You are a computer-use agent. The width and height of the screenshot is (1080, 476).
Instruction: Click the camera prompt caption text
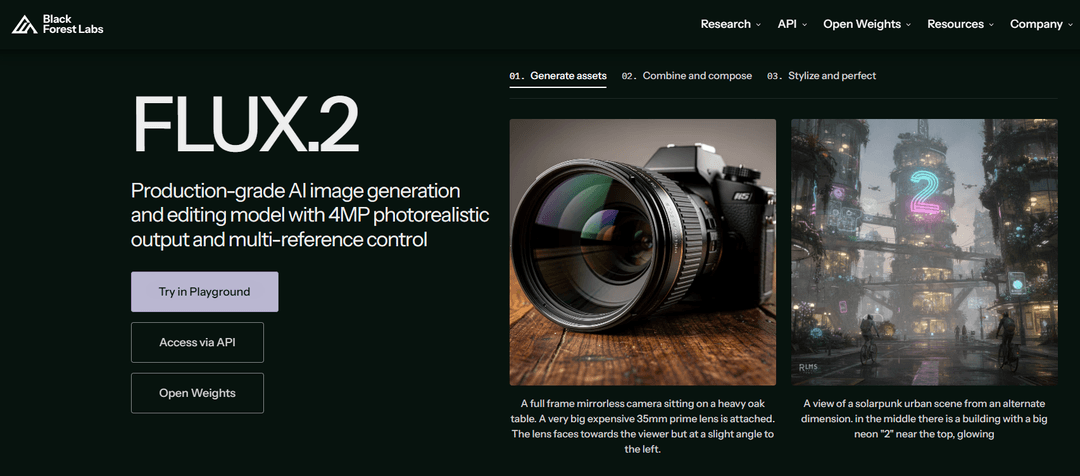coord(642,426)
